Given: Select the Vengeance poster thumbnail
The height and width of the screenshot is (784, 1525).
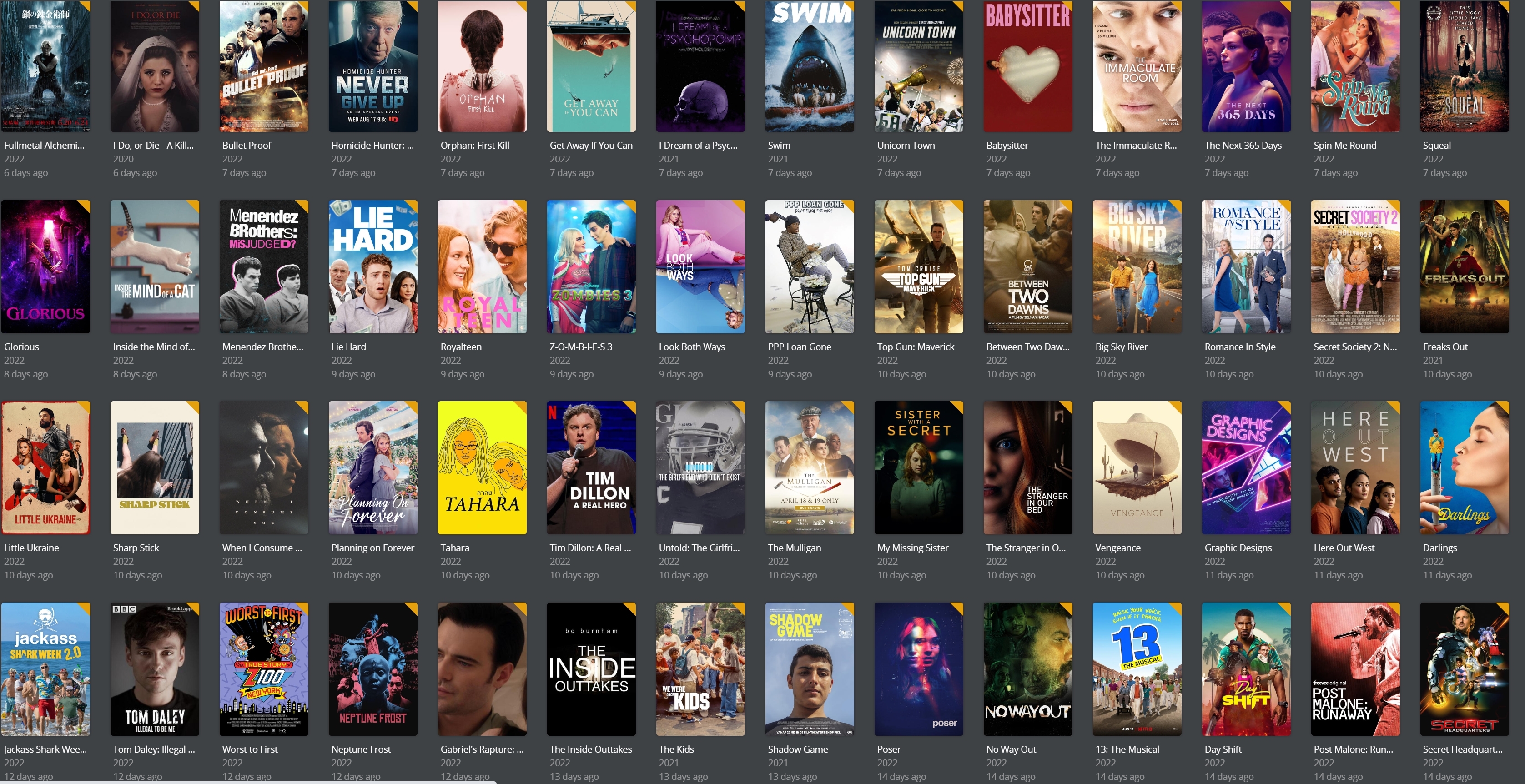Looking at the screenshot, I should click(1137, 468).
